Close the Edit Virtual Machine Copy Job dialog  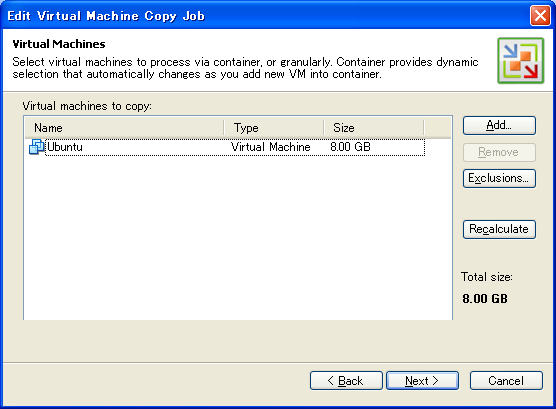tap(540, 16)
